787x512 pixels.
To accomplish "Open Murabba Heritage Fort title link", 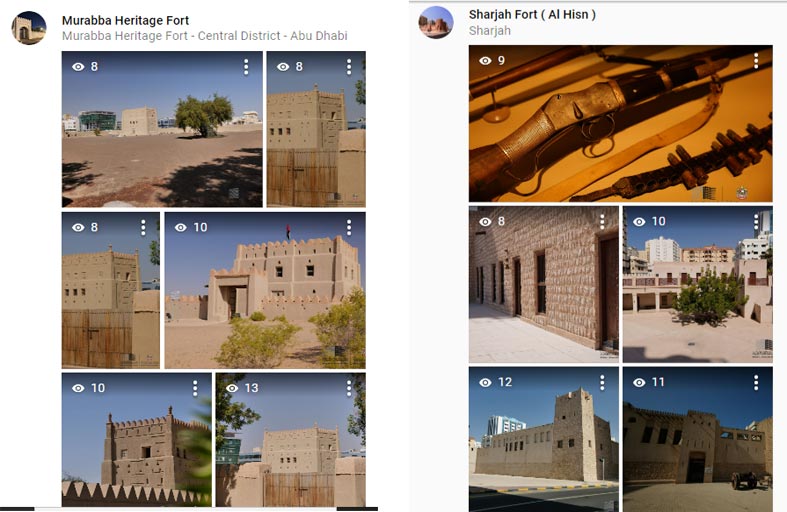I will [x=125, y=21].
